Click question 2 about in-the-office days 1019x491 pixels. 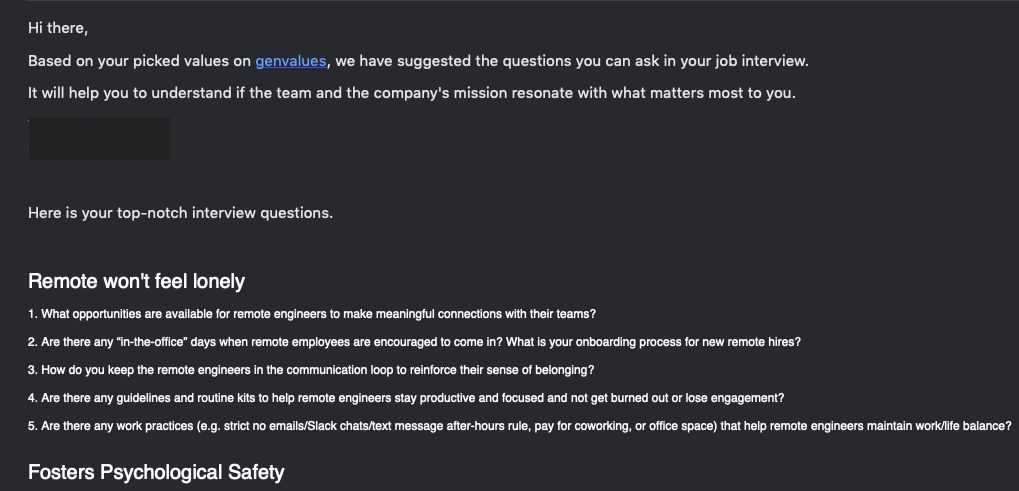[x=415, y=342]
